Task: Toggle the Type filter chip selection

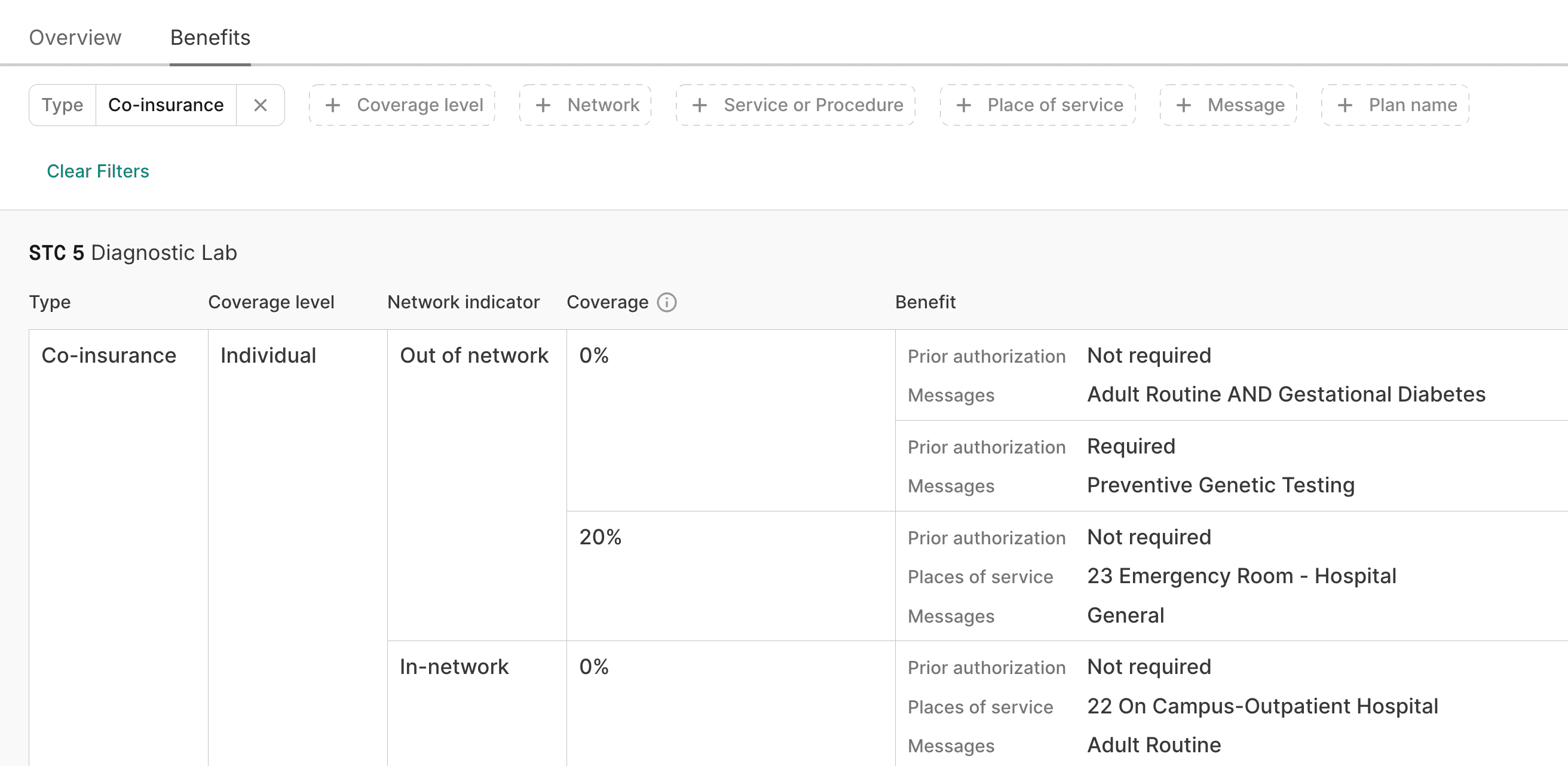Action: pos(63,105)
